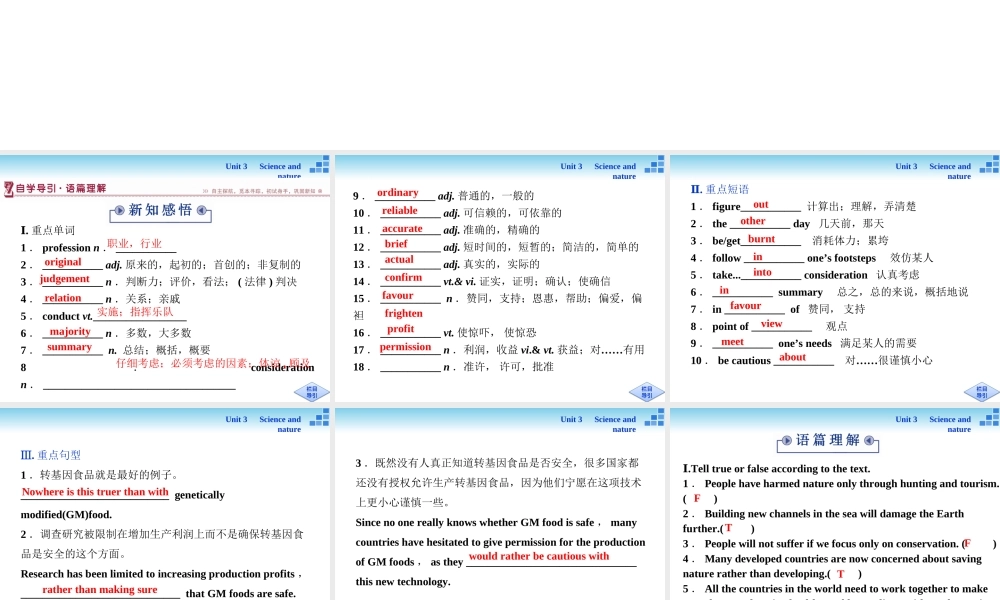Click the red answer 'about' after be cautious
Image resolution: width=1000 pixels, height=600 pixels.
coord(793,357)
